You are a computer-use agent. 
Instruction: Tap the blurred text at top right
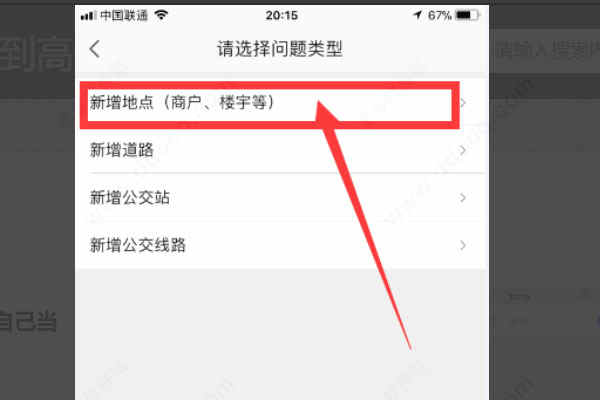coord(546,50)
